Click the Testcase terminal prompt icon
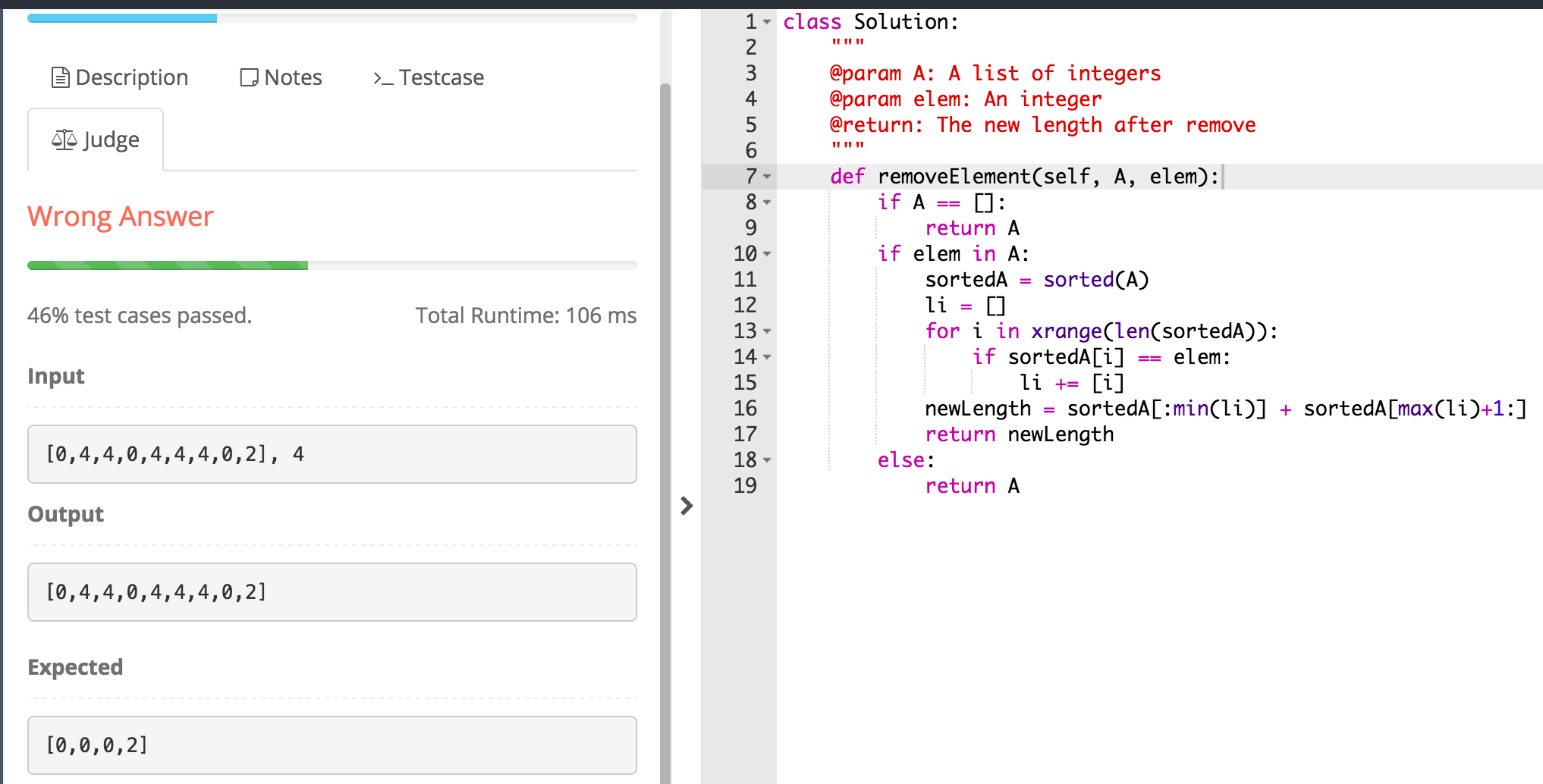1543x784 pixels. pos(383,78)
